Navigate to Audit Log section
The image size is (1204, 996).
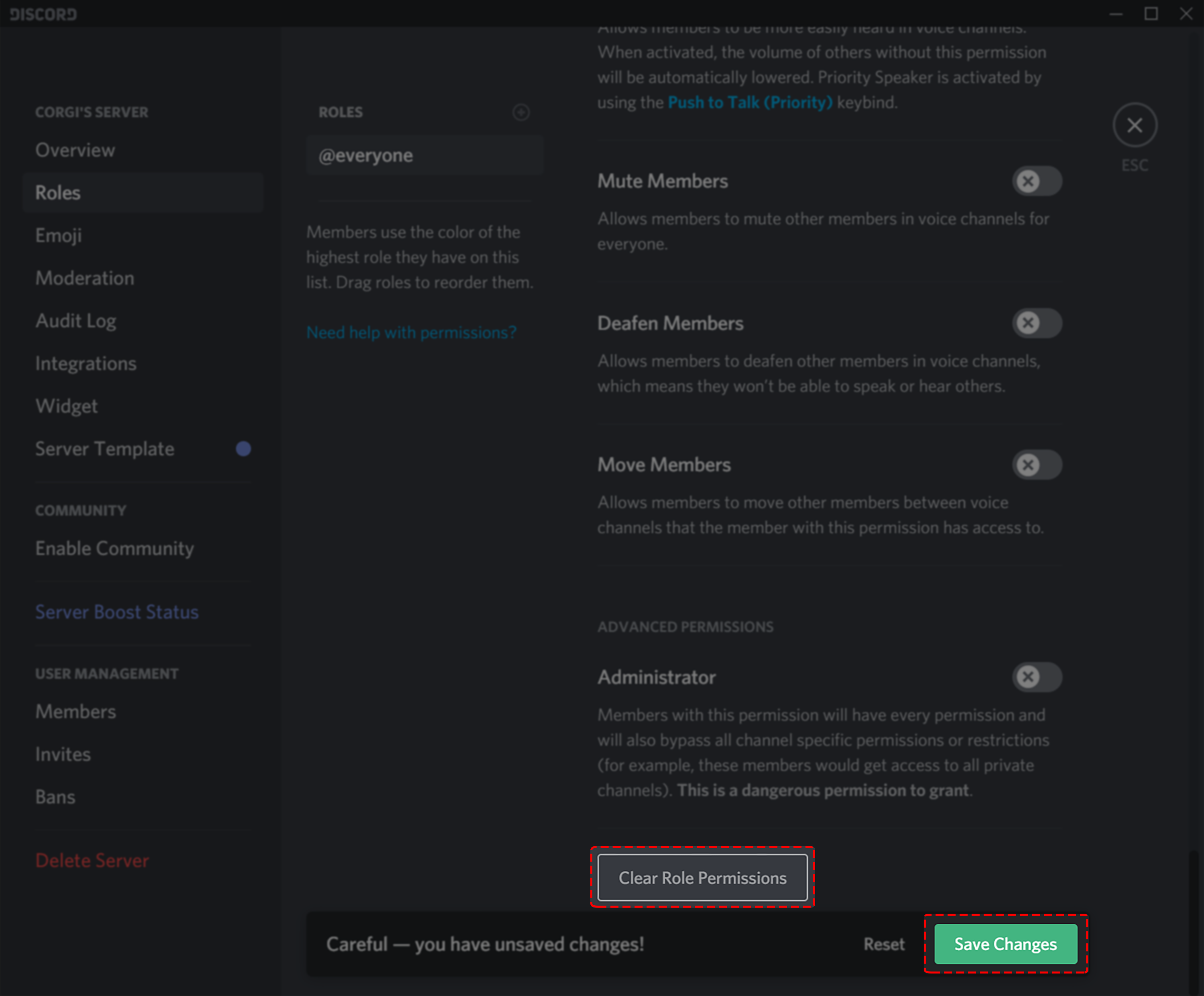(75, 320)
